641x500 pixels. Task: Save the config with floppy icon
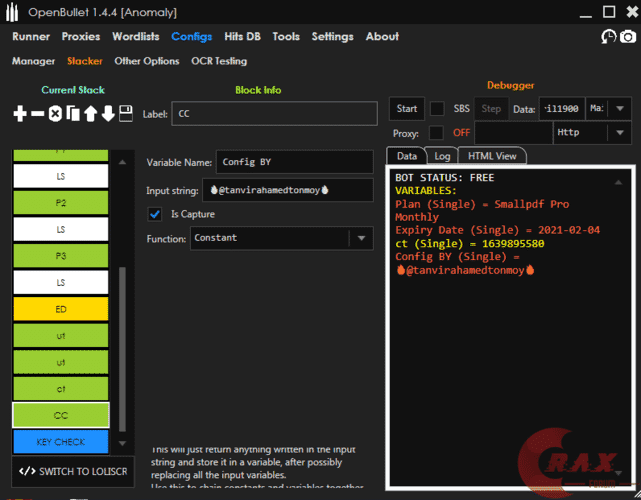pos(125,114)
